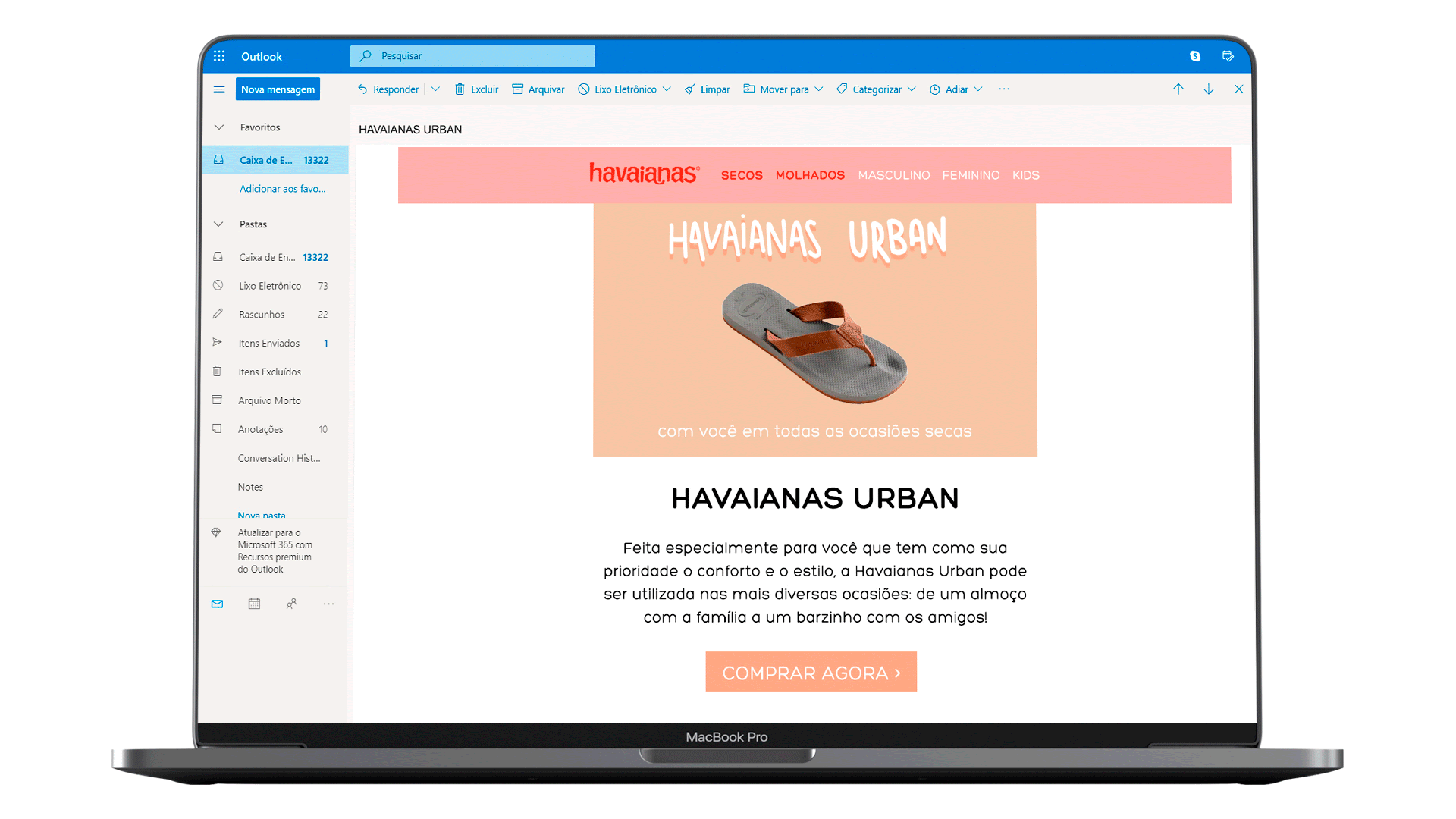Go to next message with down arrow
1456x819 pixels.
click(x=1209, y=89)
